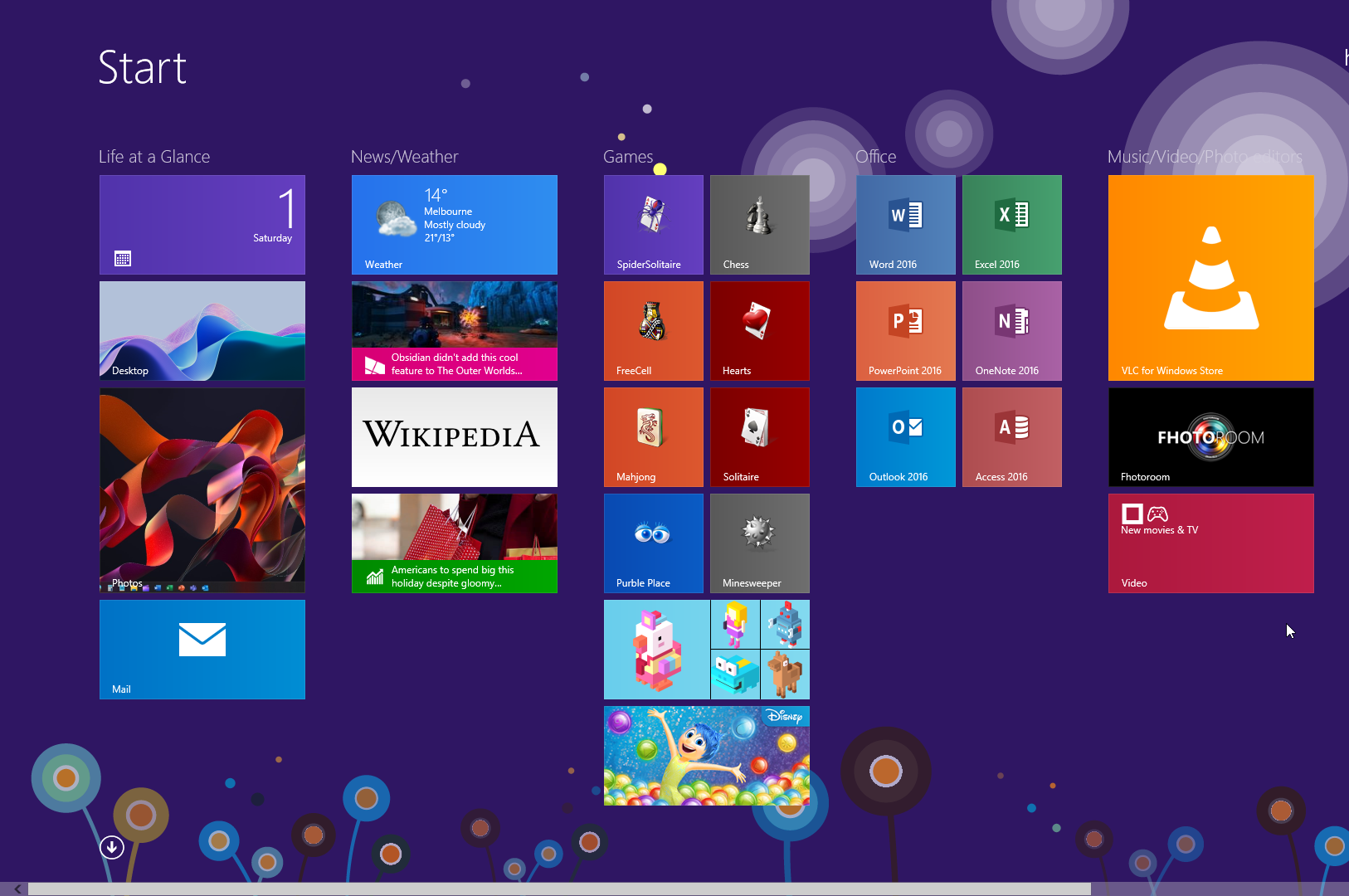Open Access 2016 tile

pyautogui.click(x=1011, y=436)
